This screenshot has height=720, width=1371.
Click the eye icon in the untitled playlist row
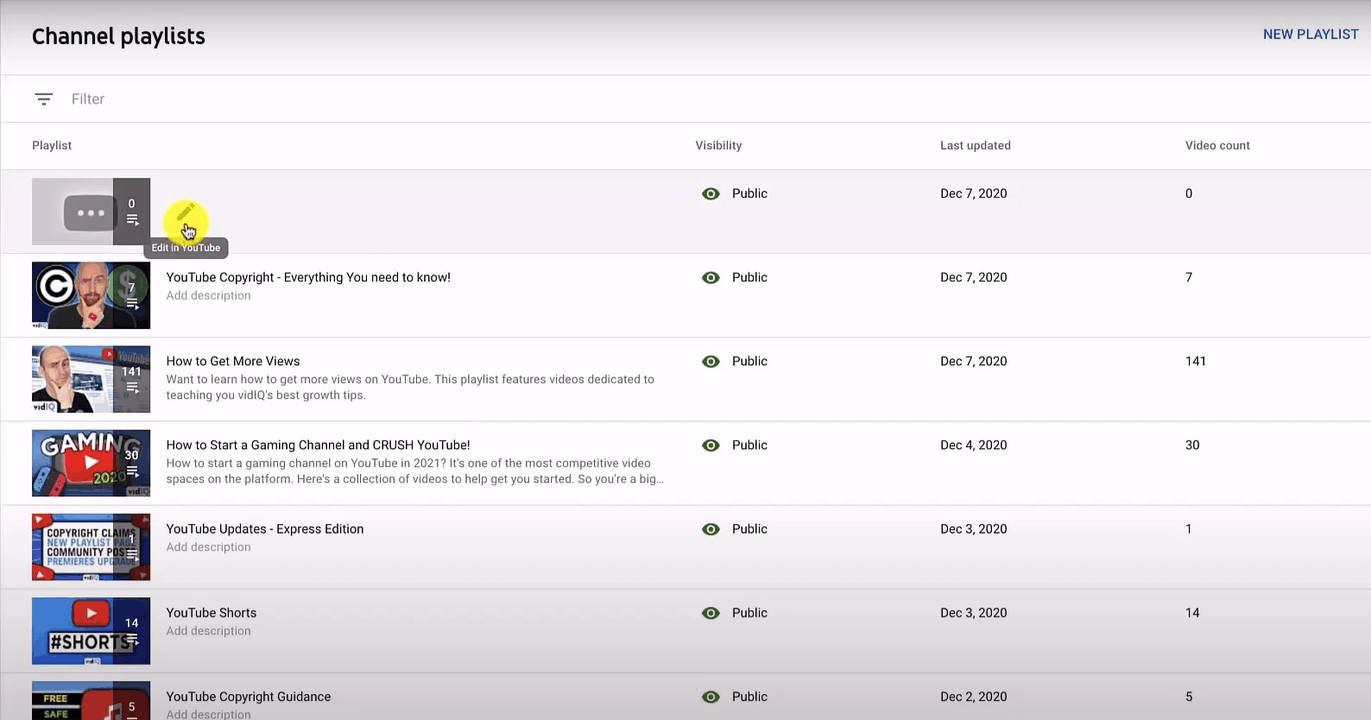click(711, 194)
